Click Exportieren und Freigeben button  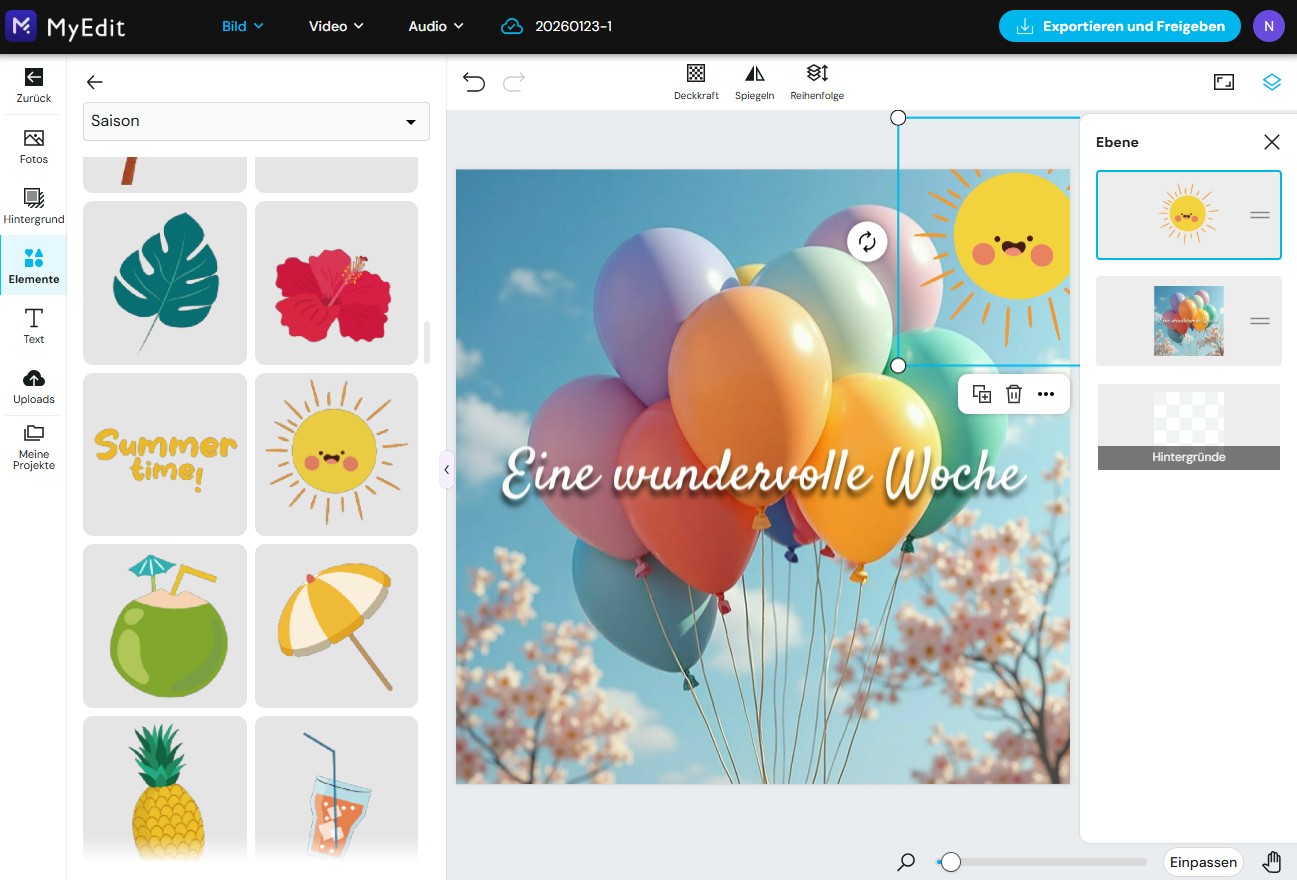coord(1120,26)
